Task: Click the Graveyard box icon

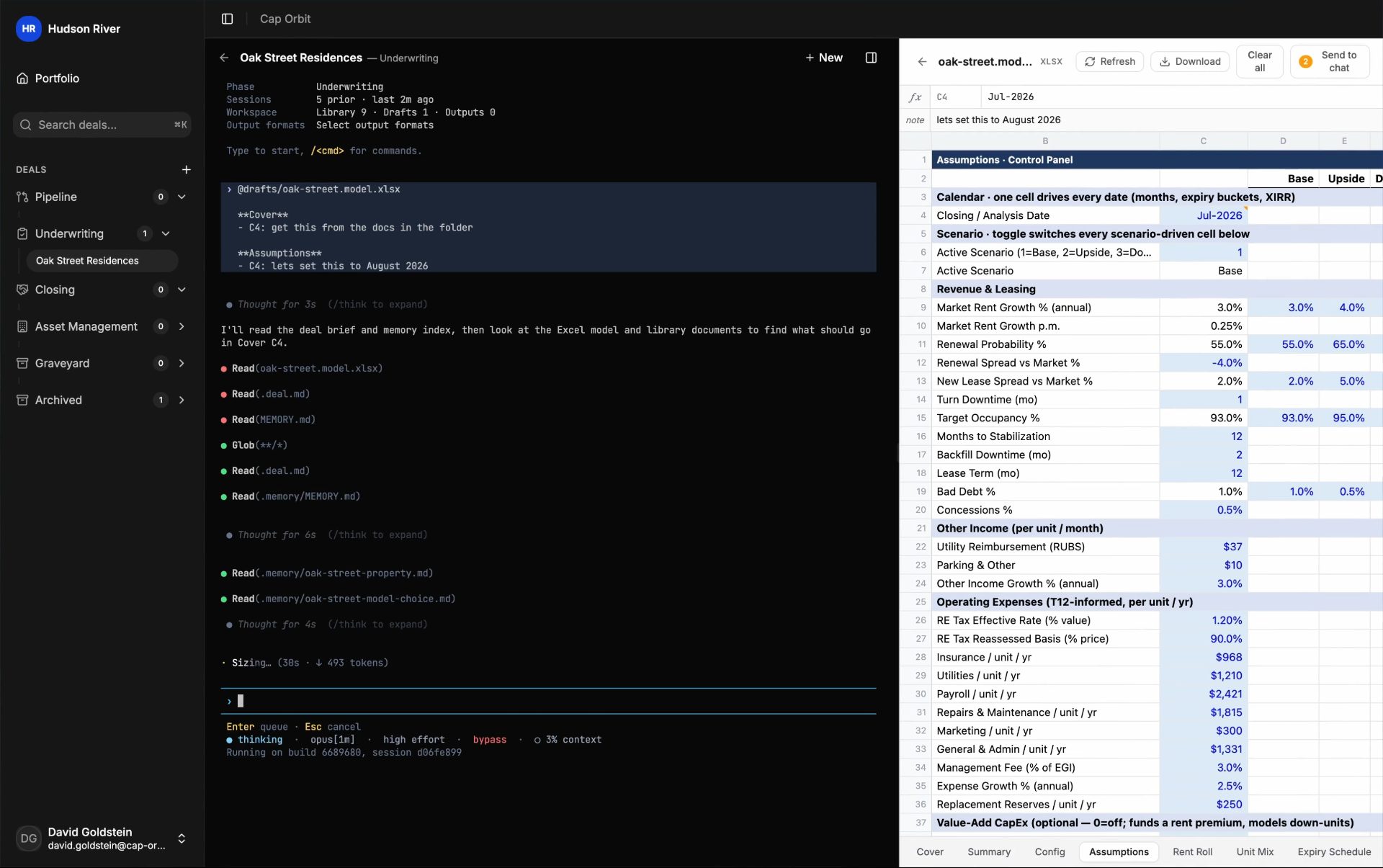Action: [x=22, y=363]
